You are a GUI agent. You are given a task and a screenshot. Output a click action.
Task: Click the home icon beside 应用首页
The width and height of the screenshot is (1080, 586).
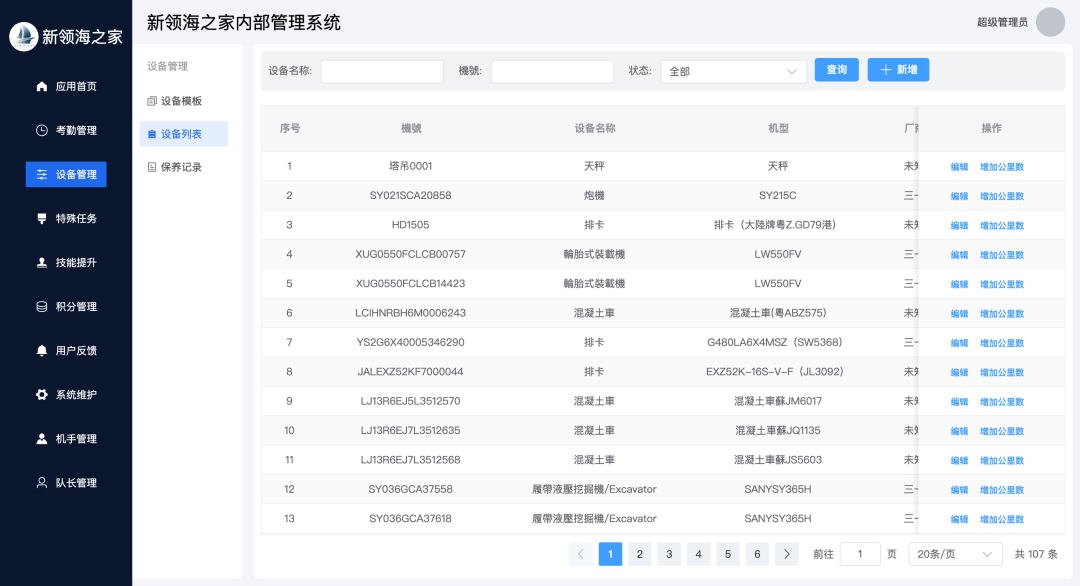(42, 86)
